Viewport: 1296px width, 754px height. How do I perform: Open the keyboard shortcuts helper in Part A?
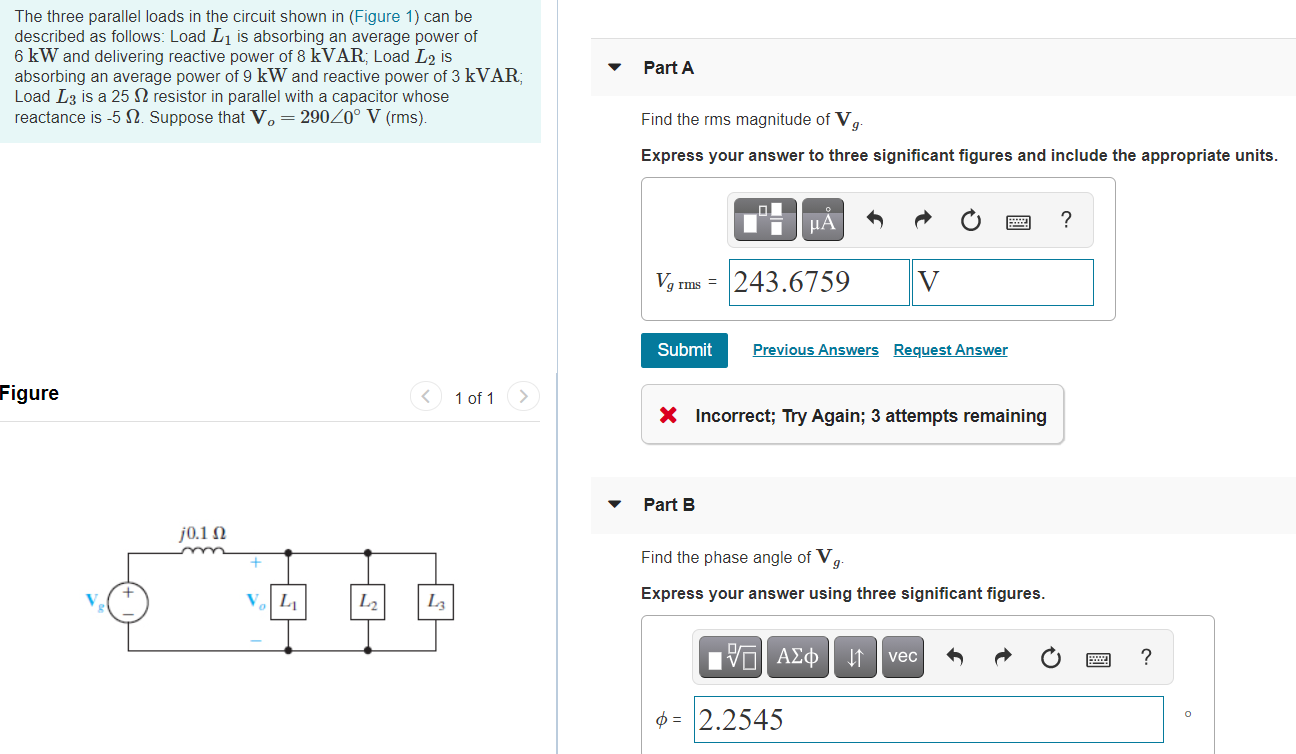[1018, 220]
